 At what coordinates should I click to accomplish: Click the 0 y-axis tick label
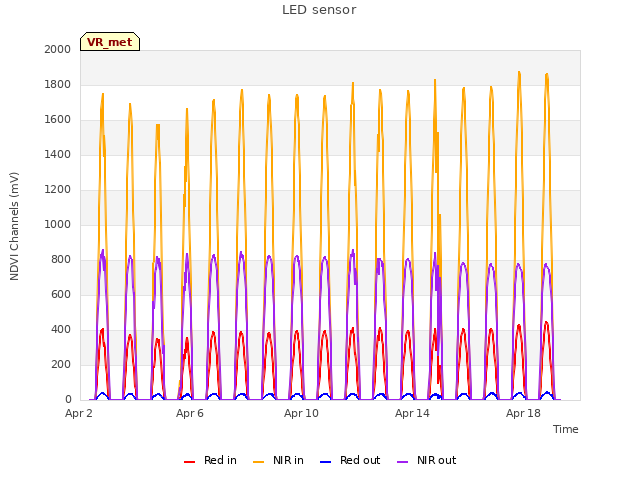pyautogui.click(x=68, y=400)
